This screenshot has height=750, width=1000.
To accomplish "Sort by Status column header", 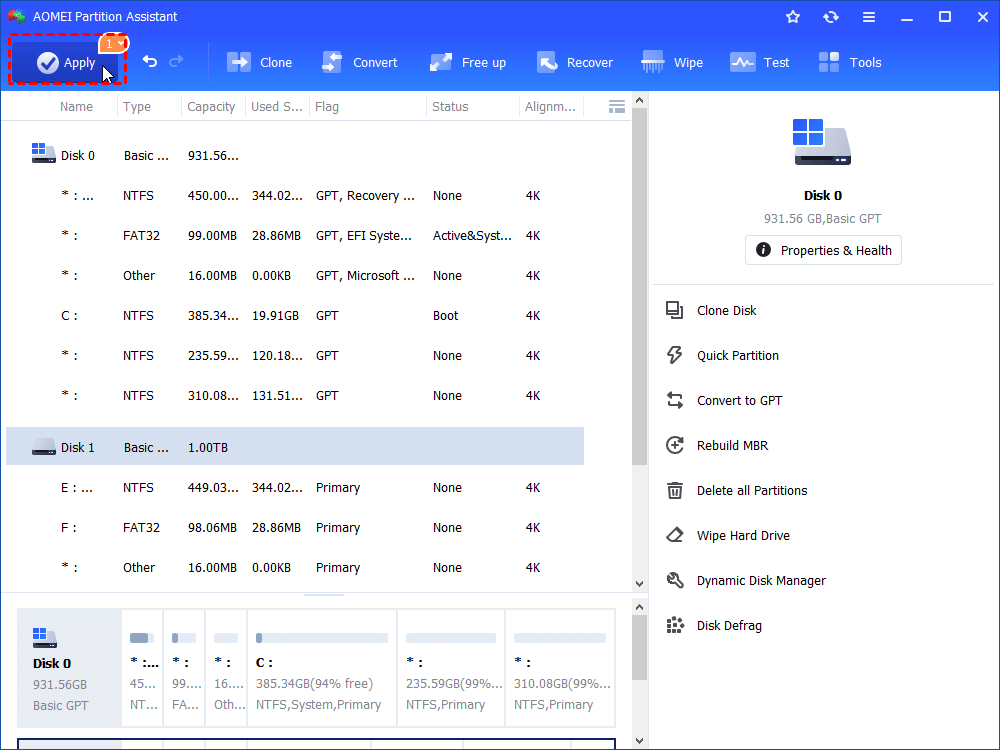I will tap(450, 107).
